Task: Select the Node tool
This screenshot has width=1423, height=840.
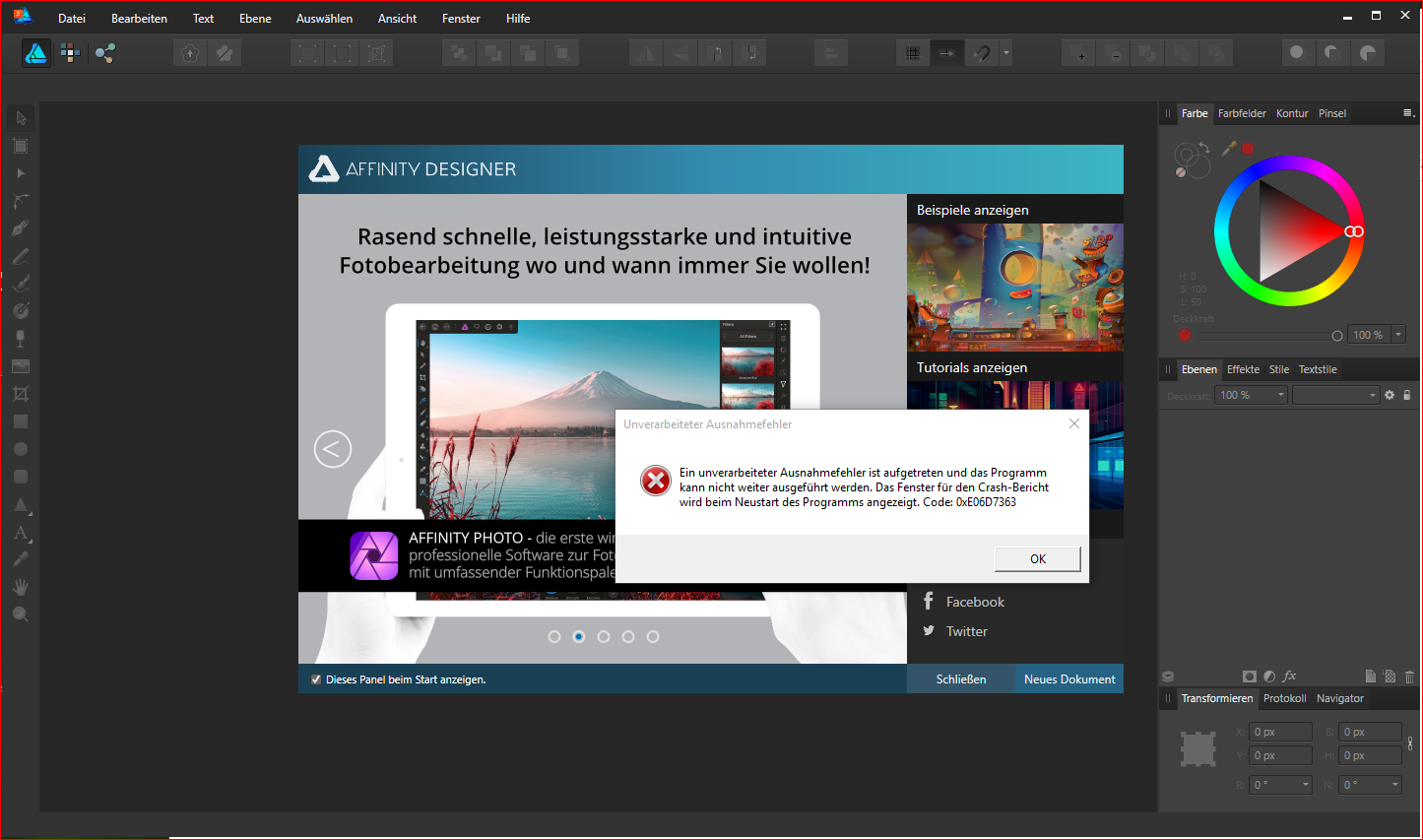Action: click(21, 173)
